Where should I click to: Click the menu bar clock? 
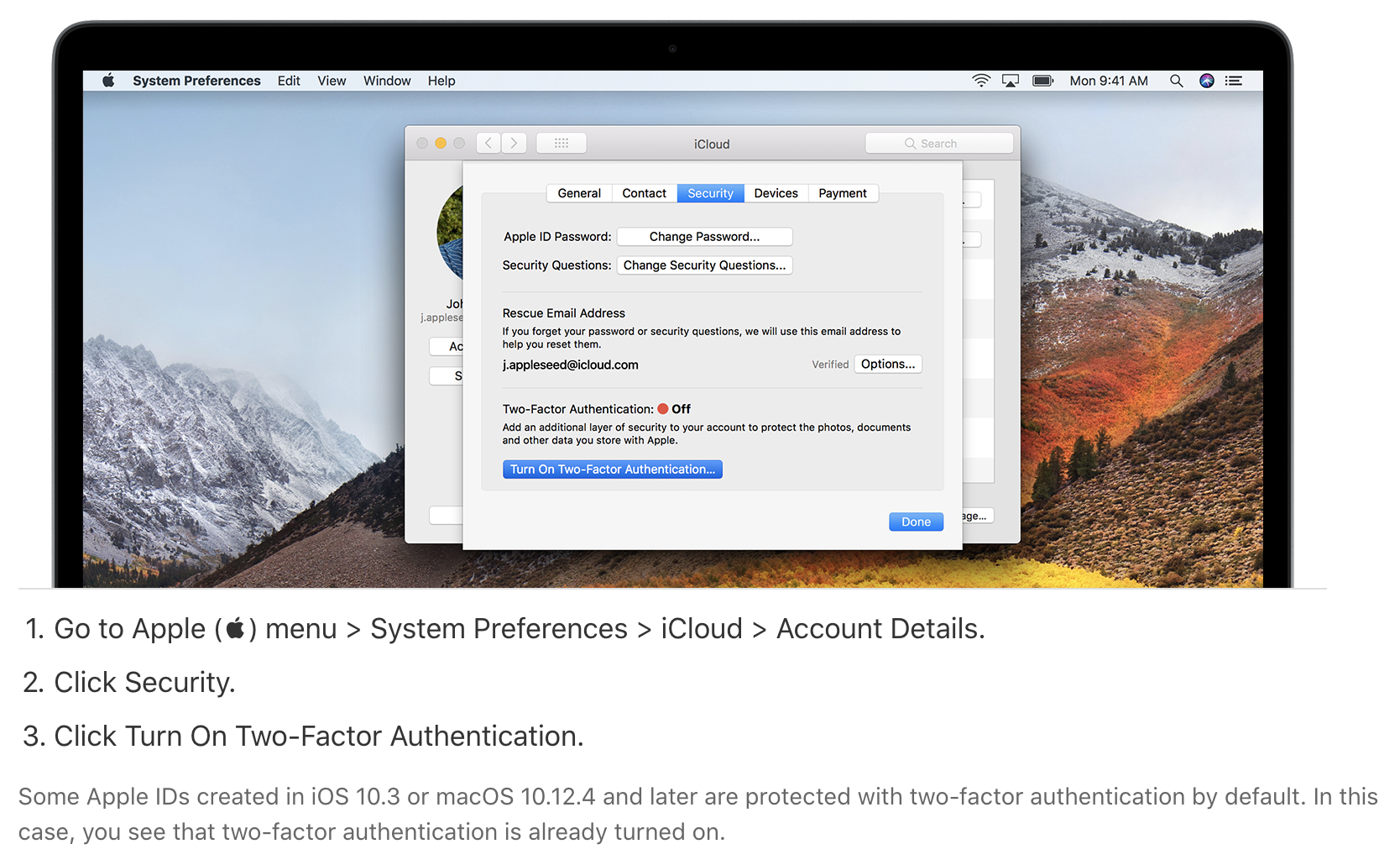click(1109, 81)
